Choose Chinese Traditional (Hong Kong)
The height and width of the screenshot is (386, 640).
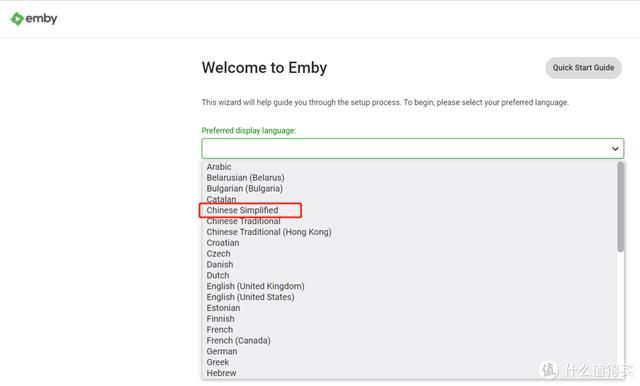[269, 232]
